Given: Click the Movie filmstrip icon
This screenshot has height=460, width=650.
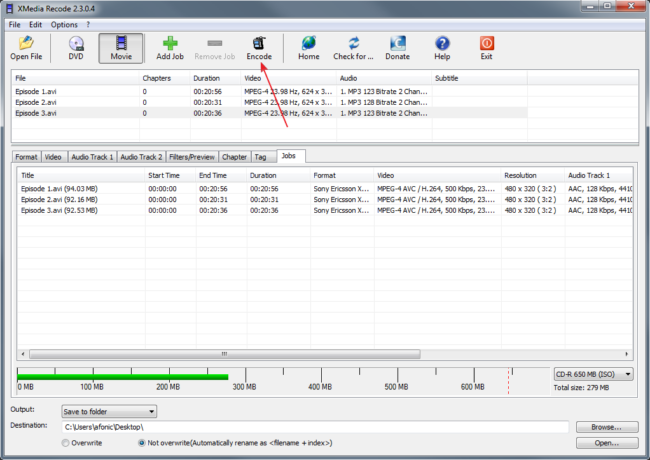Looking at the screenshot, I should tap(121, 44).
